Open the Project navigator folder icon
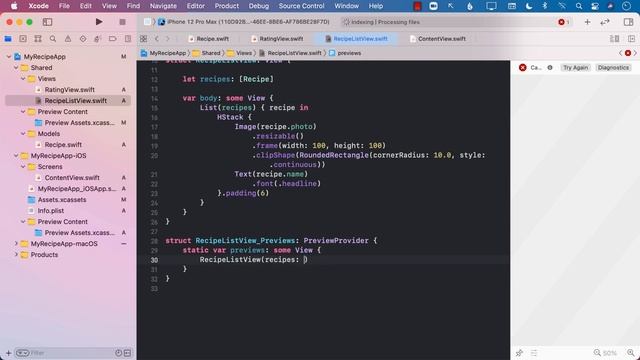The image size is (640, 360). (x=8, y=39)
